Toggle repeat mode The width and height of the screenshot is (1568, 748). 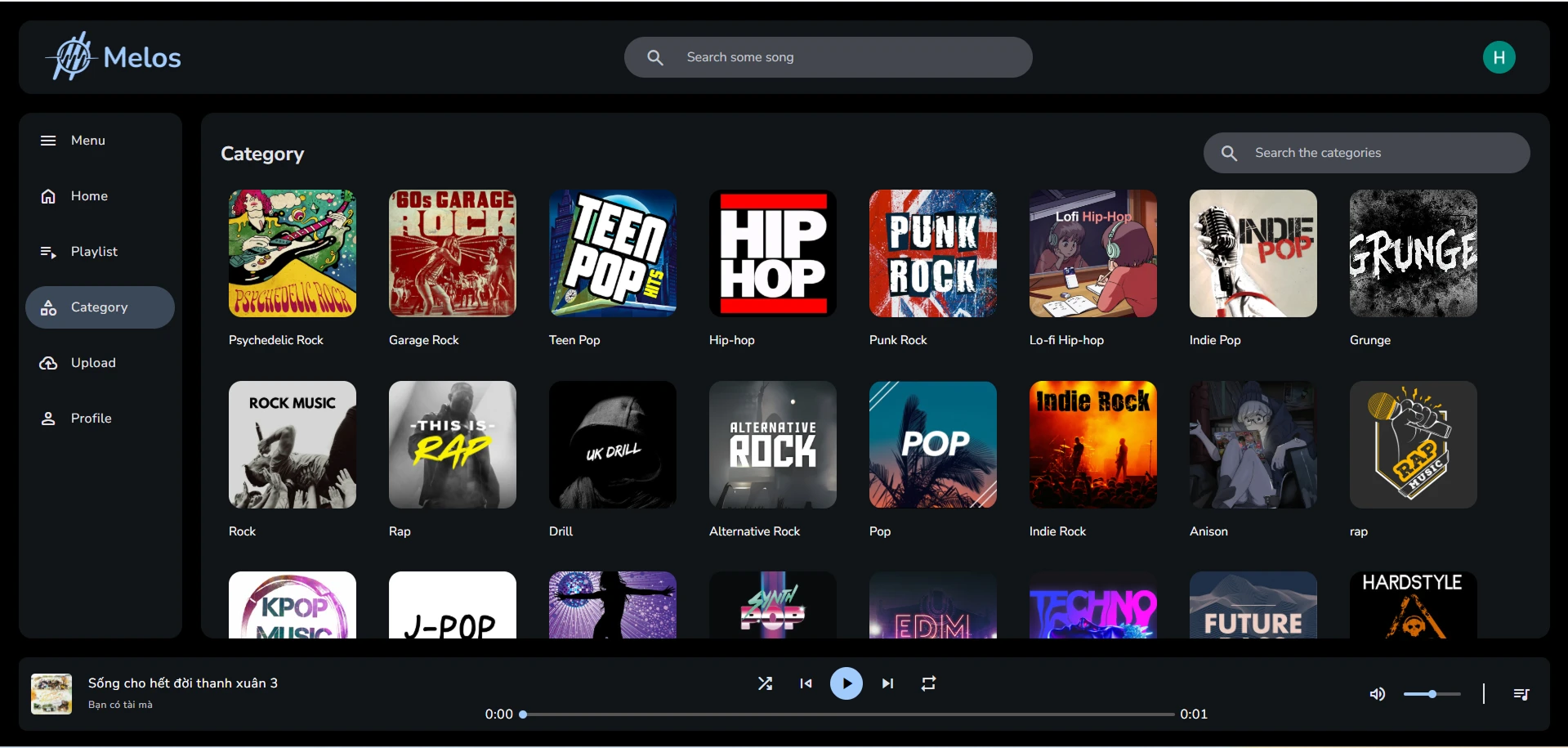click(928, 683)
